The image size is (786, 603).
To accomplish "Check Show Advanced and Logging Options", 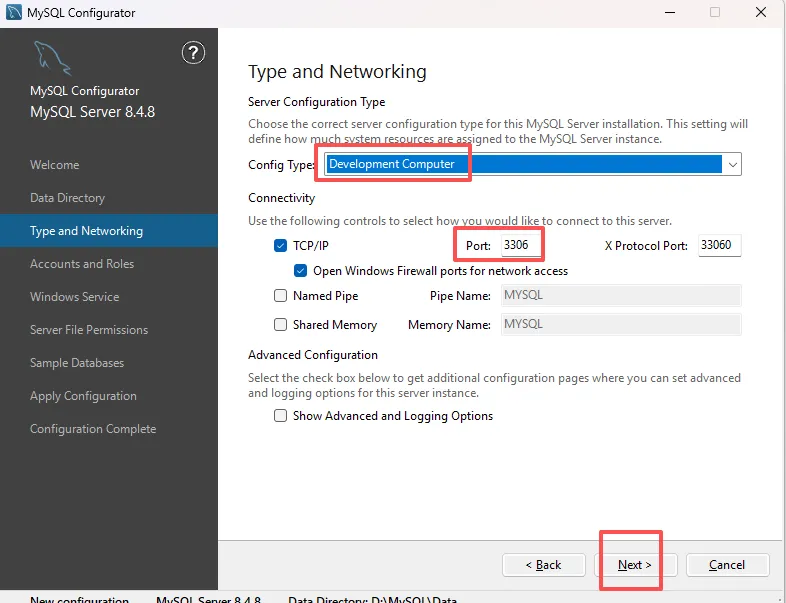I will (280, 416).
